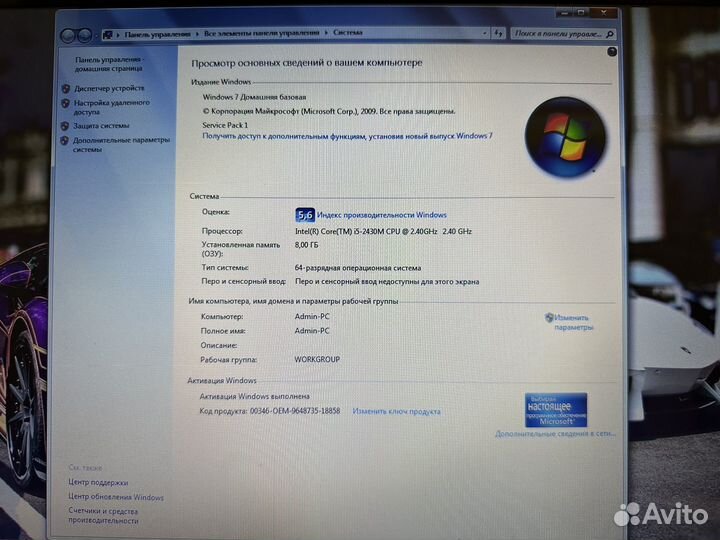
Task: Click the WORKGROUP value
Action: 317,360
